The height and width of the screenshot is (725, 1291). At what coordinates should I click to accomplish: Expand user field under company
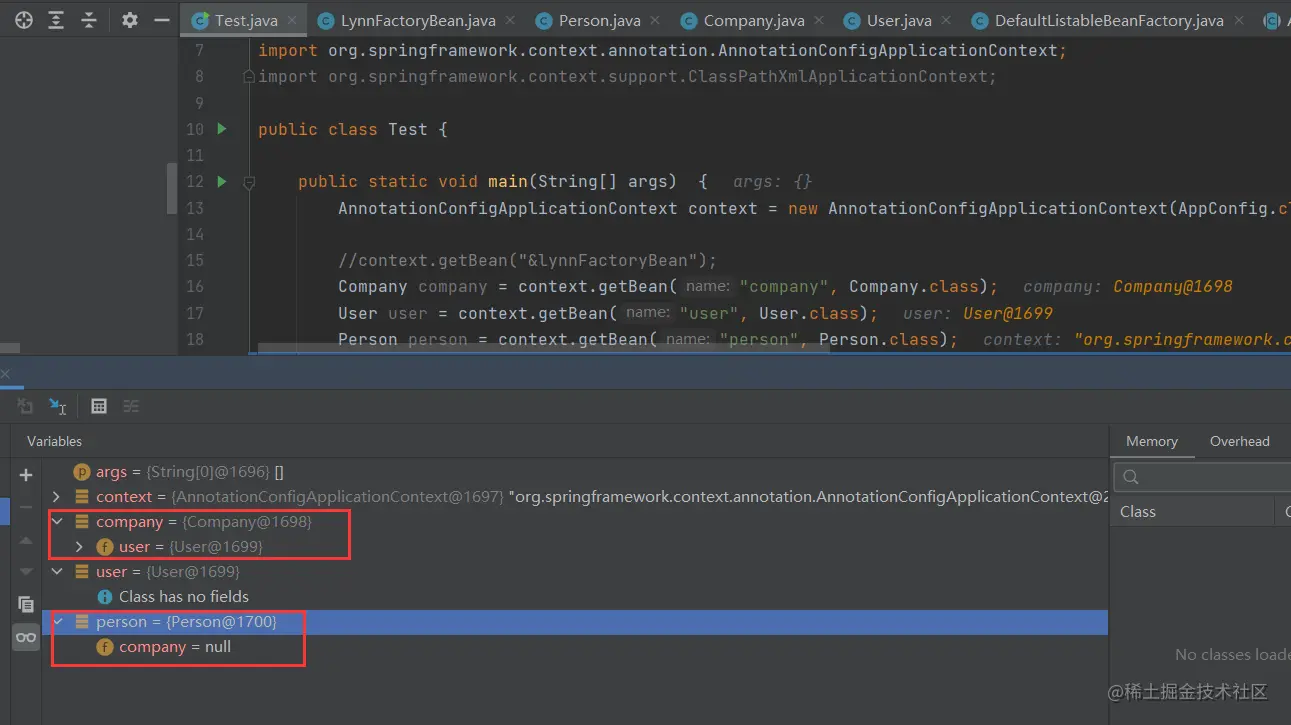79,547
